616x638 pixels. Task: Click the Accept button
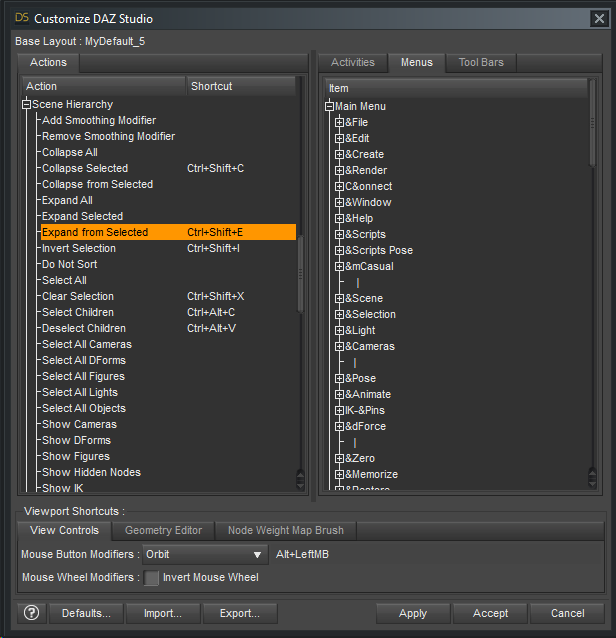(490, 614)
